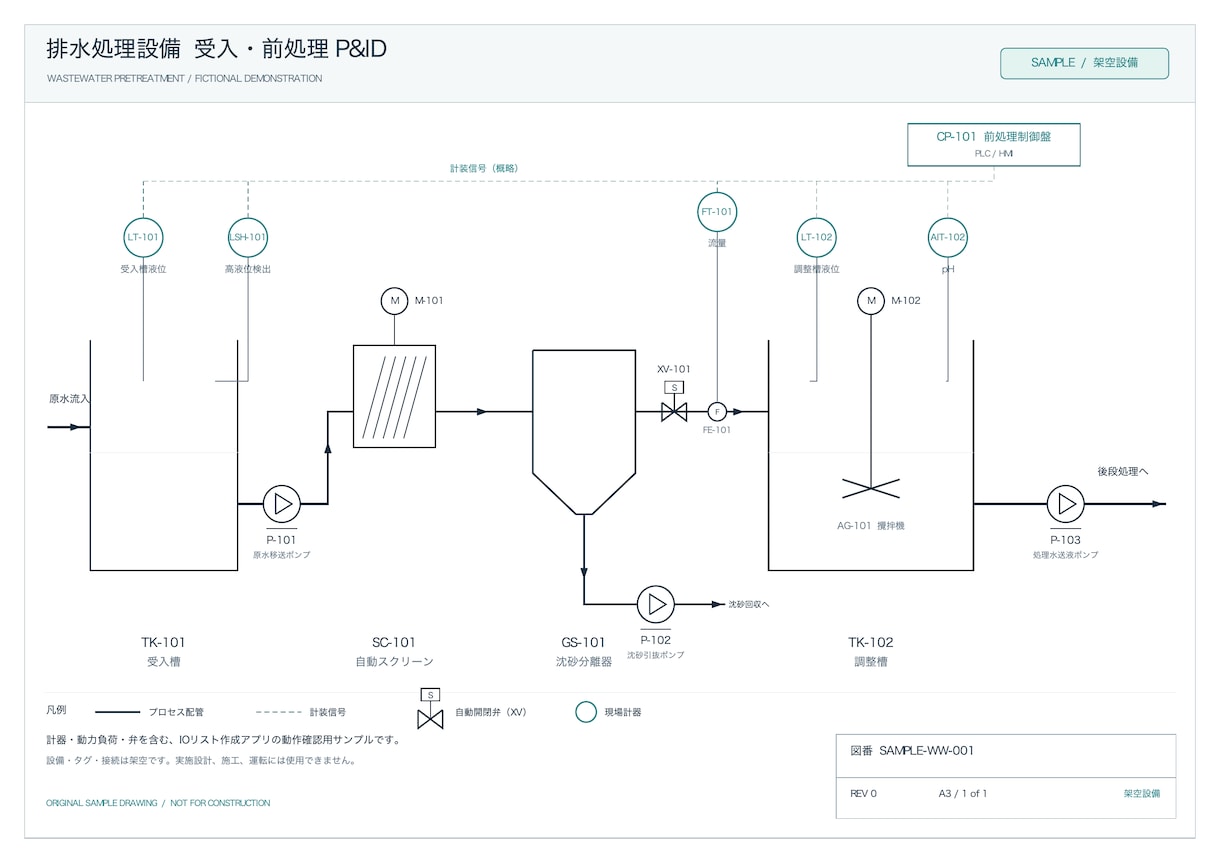Select the M-101 motor symbol above the screen

coord(395,301)
